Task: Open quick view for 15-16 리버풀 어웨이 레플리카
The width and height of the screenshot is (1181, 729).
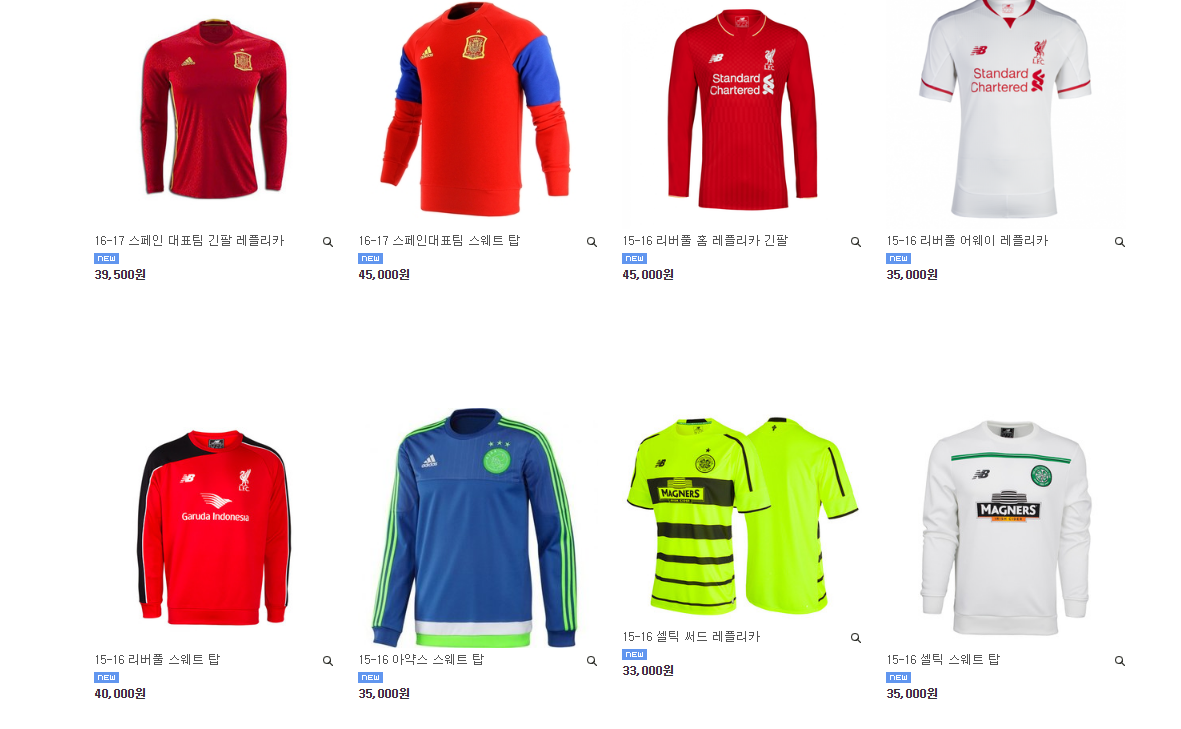Action: coord(1120,242)
